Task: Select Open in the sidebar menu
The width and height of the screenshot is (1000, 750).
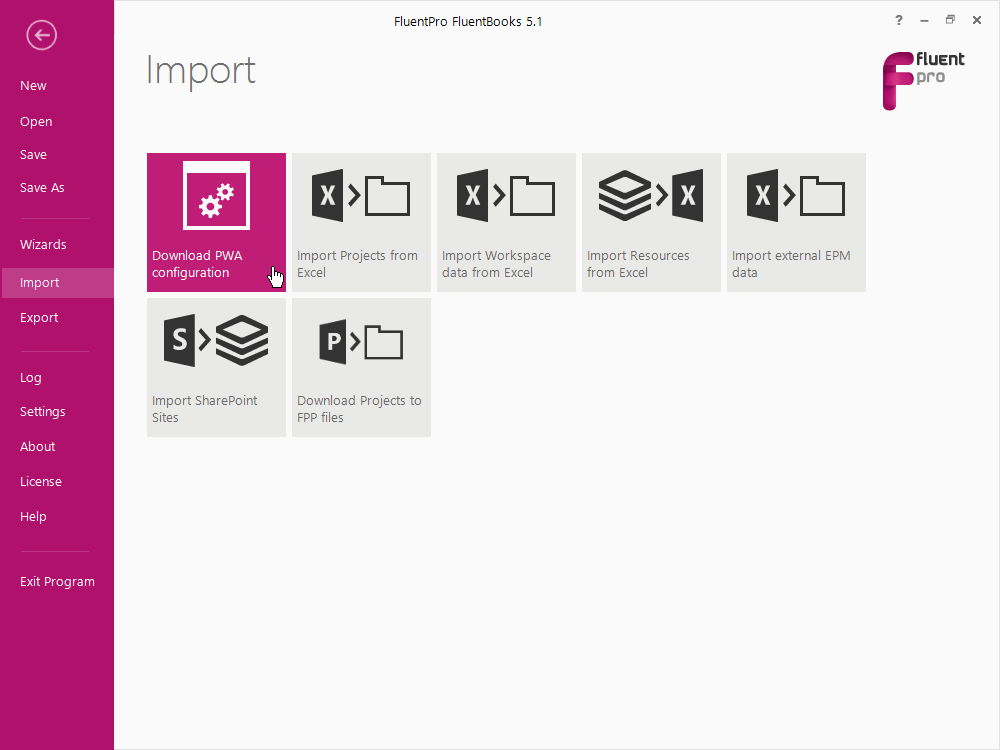Action: pyautogui.click(x=36, y=122)
